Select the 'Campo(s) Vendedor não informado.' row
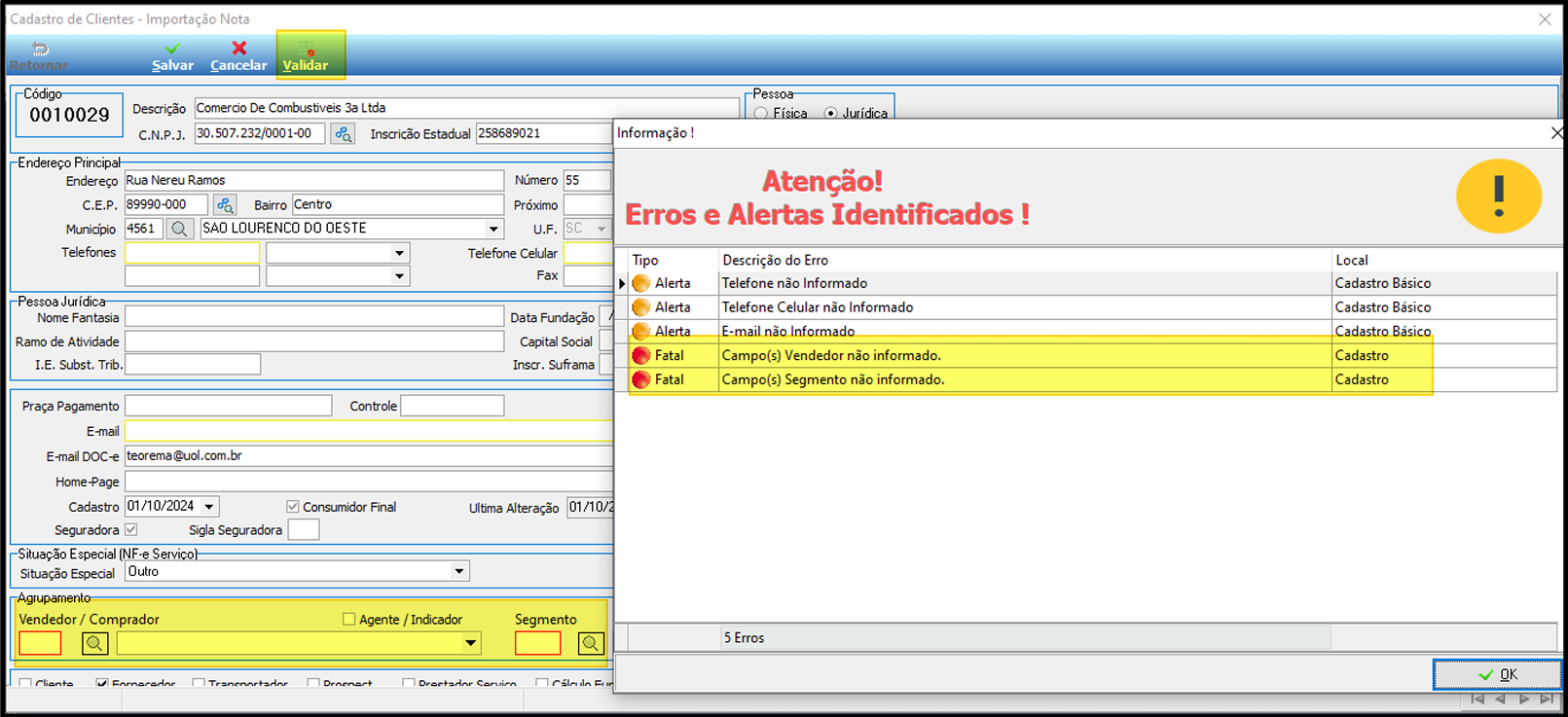The height and width of the screenshot is (717, 1568). pos(1086,355)
